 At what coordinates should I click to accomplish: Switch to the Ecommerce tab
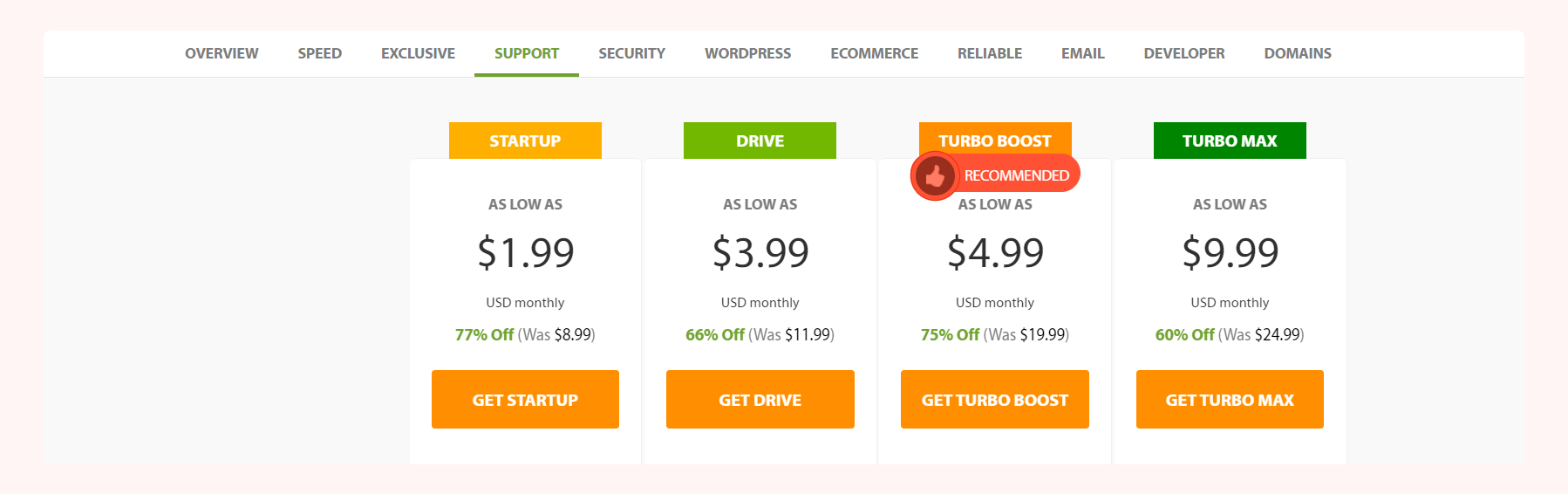(x=875, y=53)
